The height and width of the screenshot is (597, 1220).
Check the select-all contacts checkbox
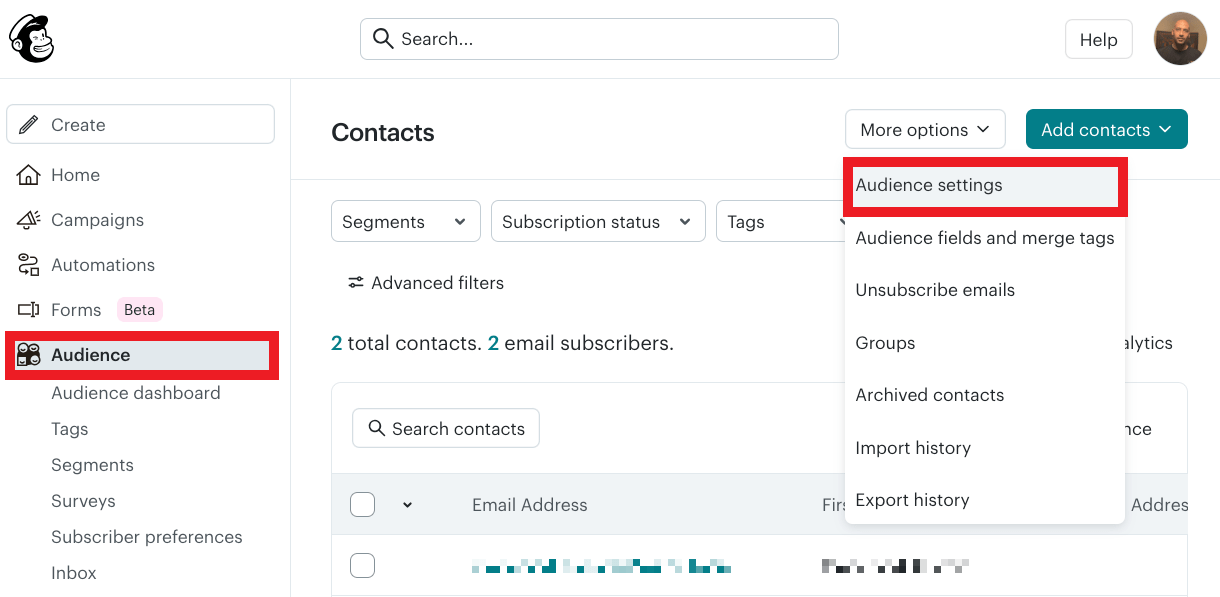(362, 505)
